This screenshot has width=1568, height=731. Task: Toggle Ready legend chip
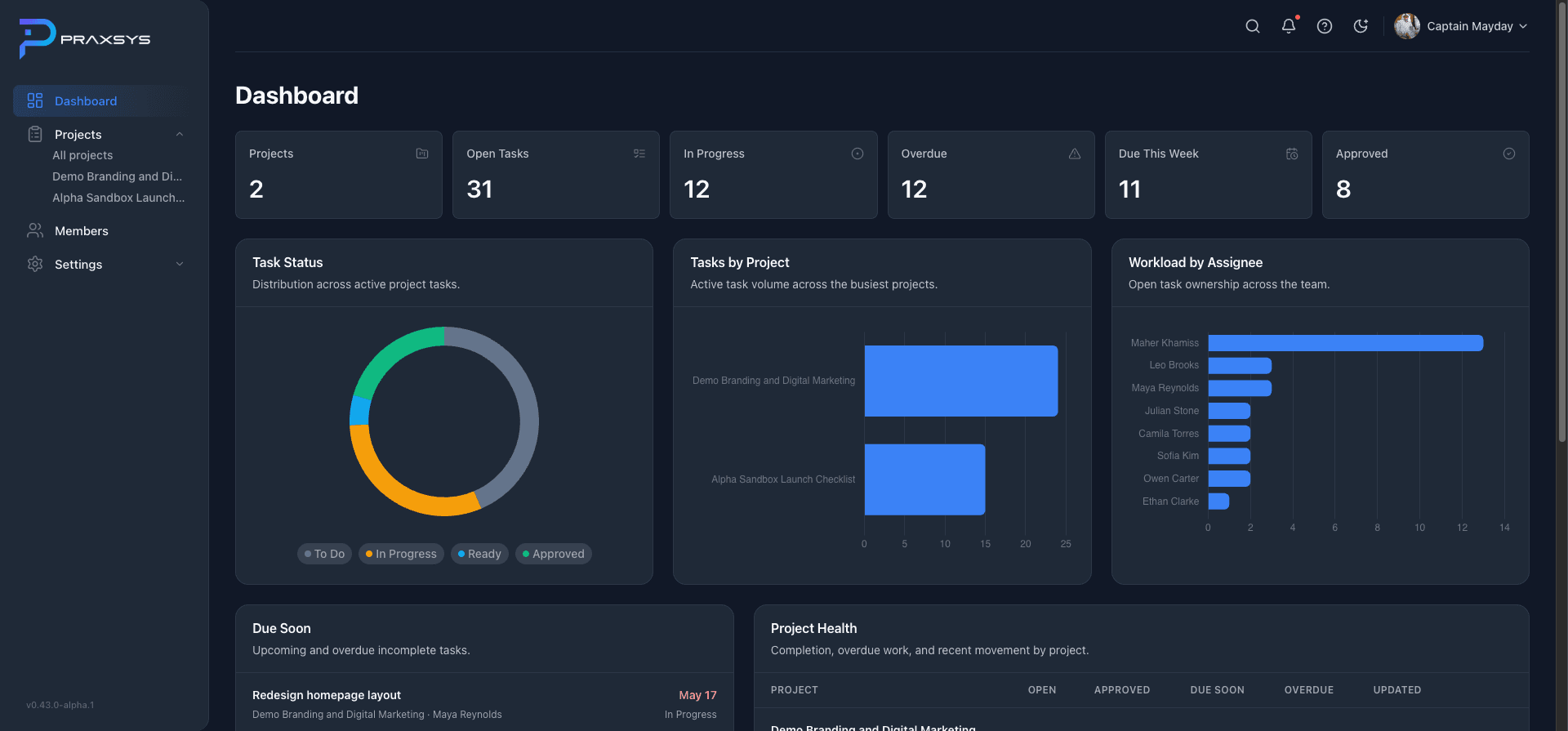479,554
